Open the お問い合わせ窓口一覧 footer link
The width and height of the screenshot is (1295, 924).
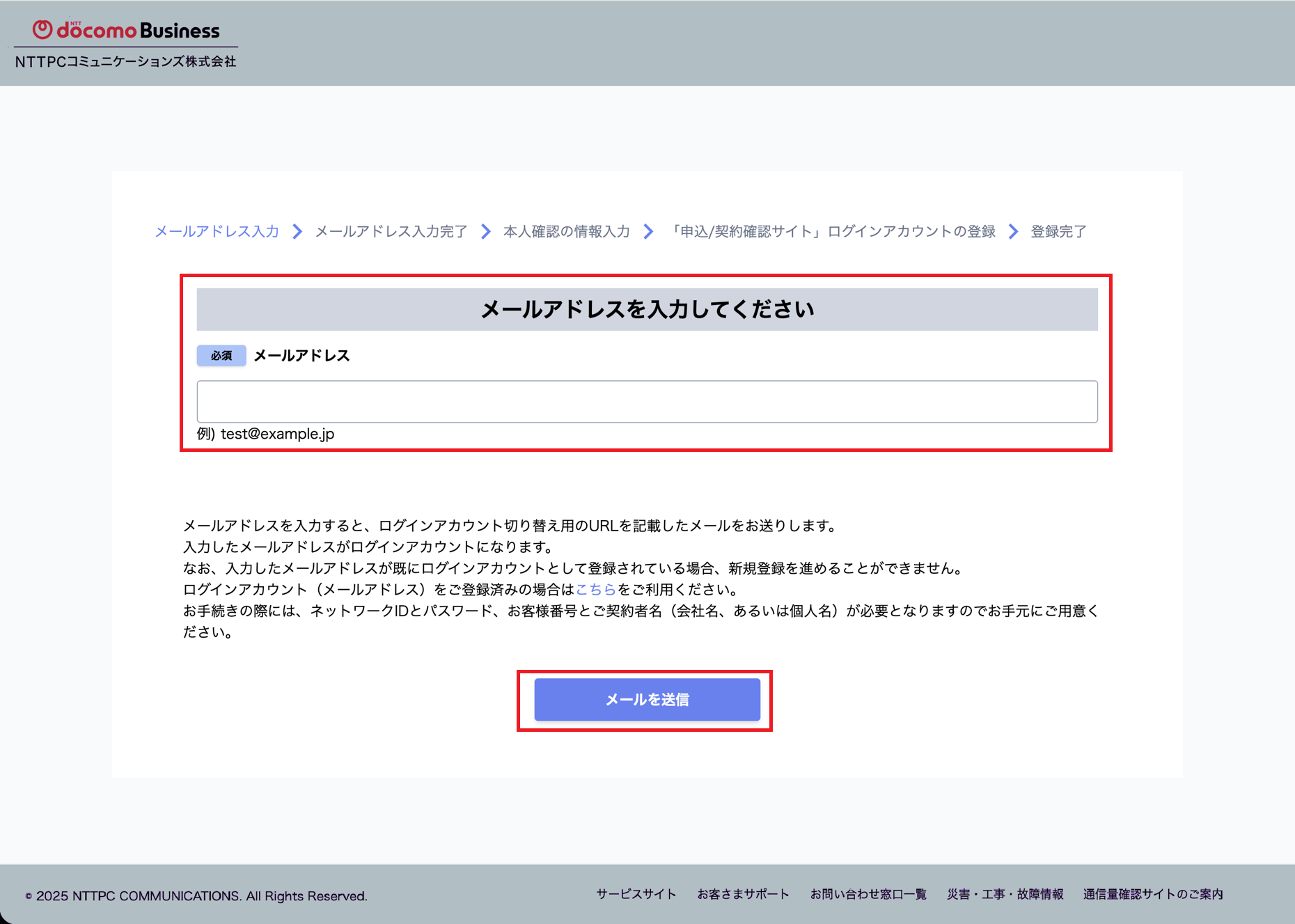[868, 894]
